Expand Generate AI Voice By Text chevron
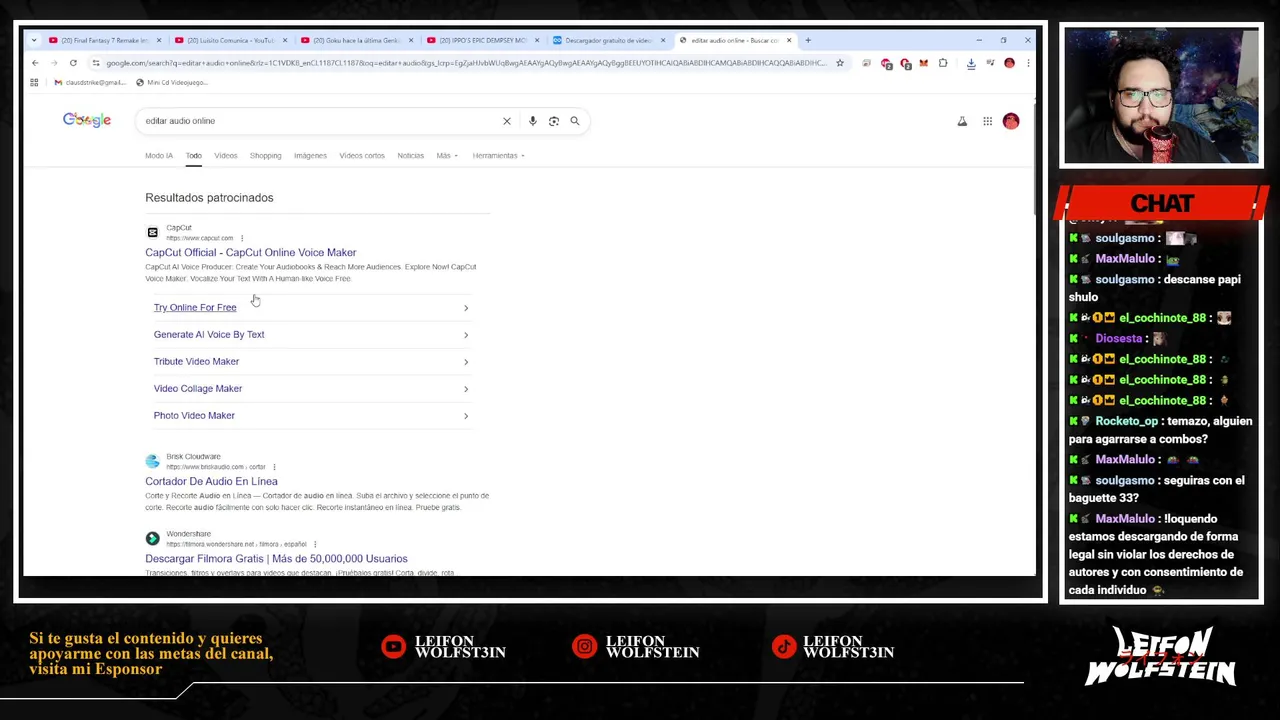This screenshot has width=1280, height=720. coord(466,334)
